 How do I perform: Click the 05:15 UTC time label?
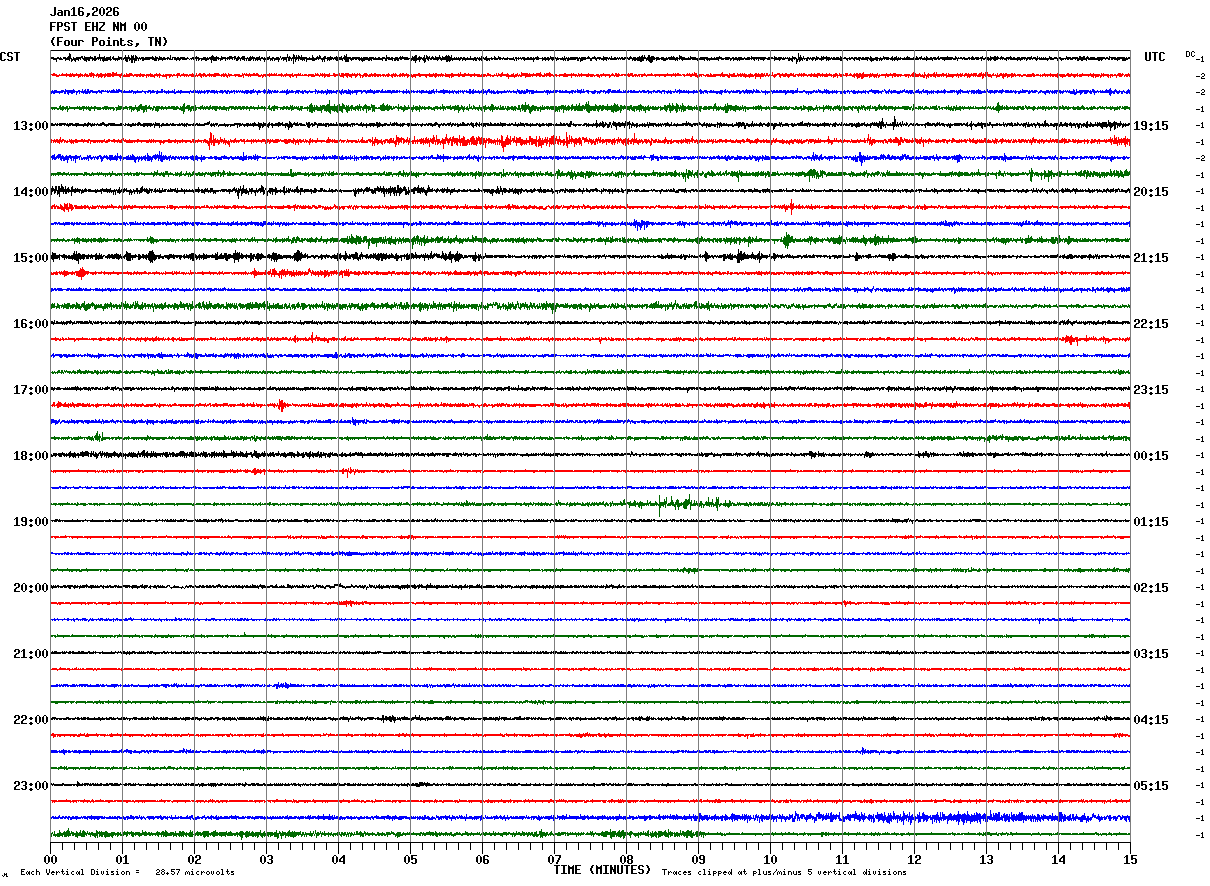1151,786
